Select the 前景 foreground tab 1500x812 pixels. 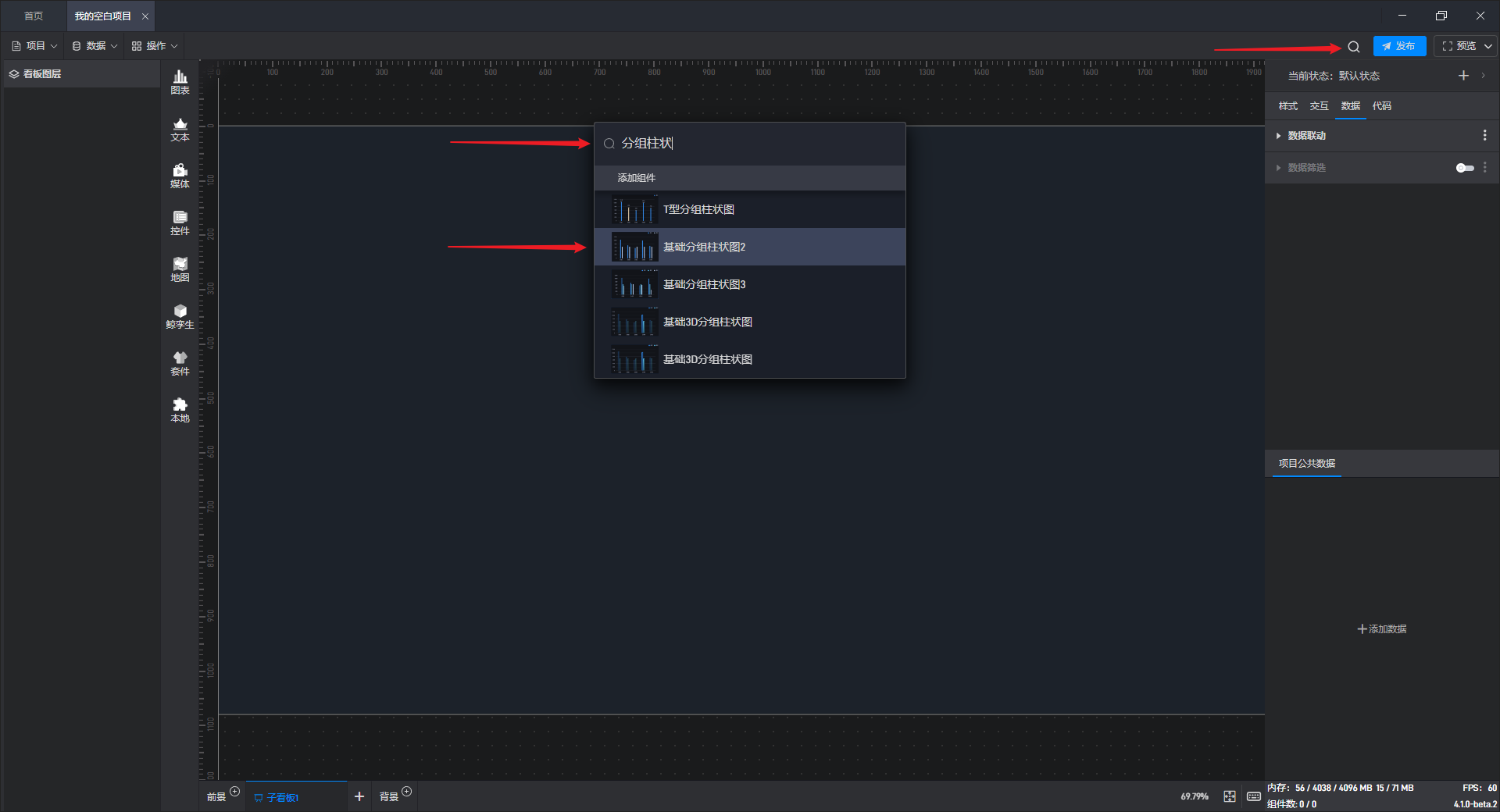(x=216, y=797)
